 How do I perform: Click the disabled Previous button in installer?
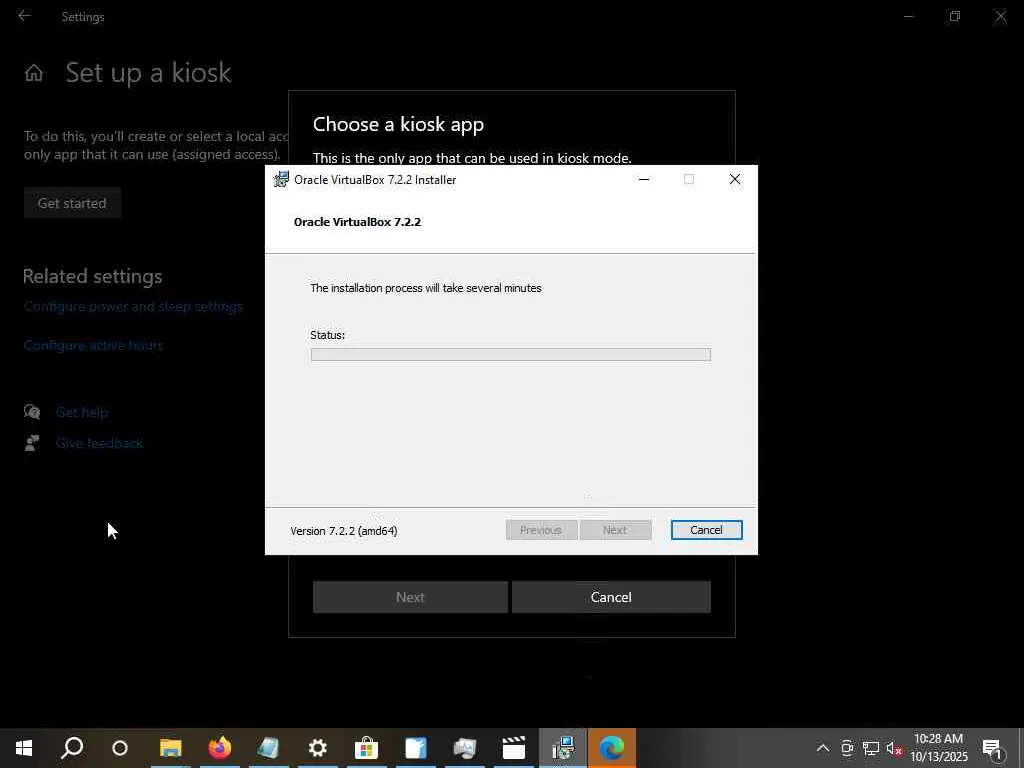(541, 530)
